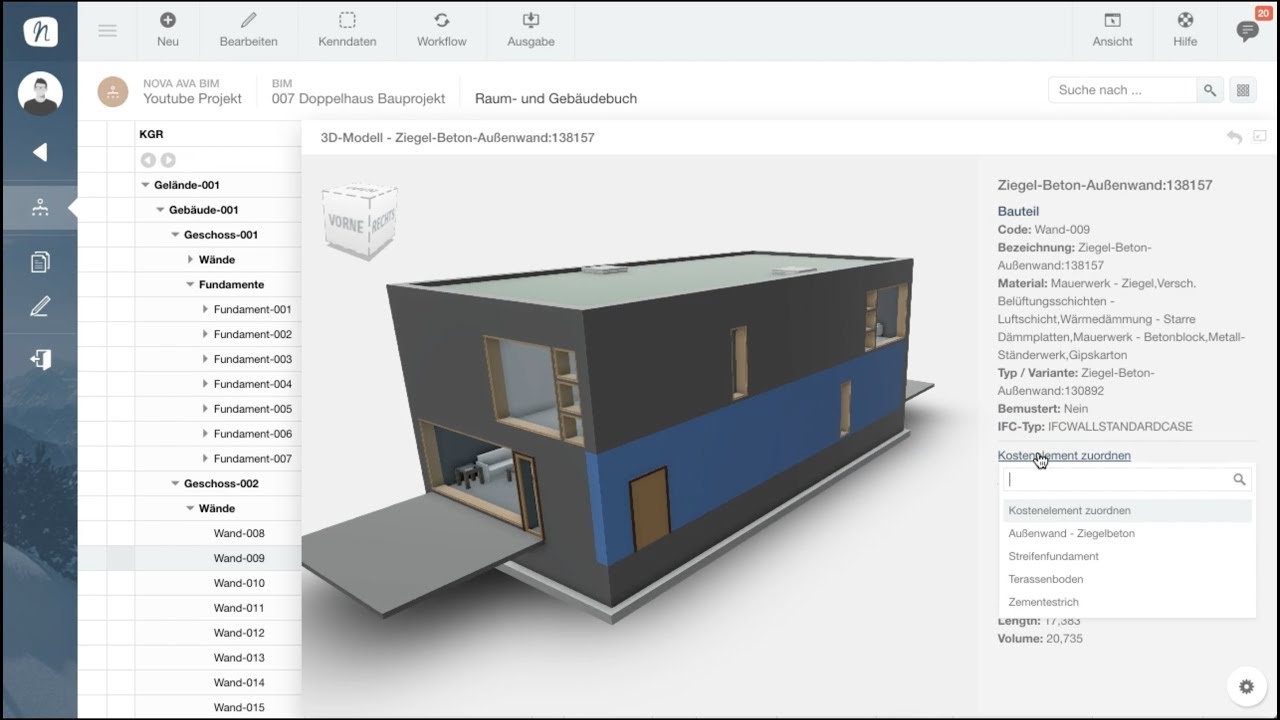1280x720 pixels.
Task: Select Wand-014 in the tree
Action: click(239, 682)
